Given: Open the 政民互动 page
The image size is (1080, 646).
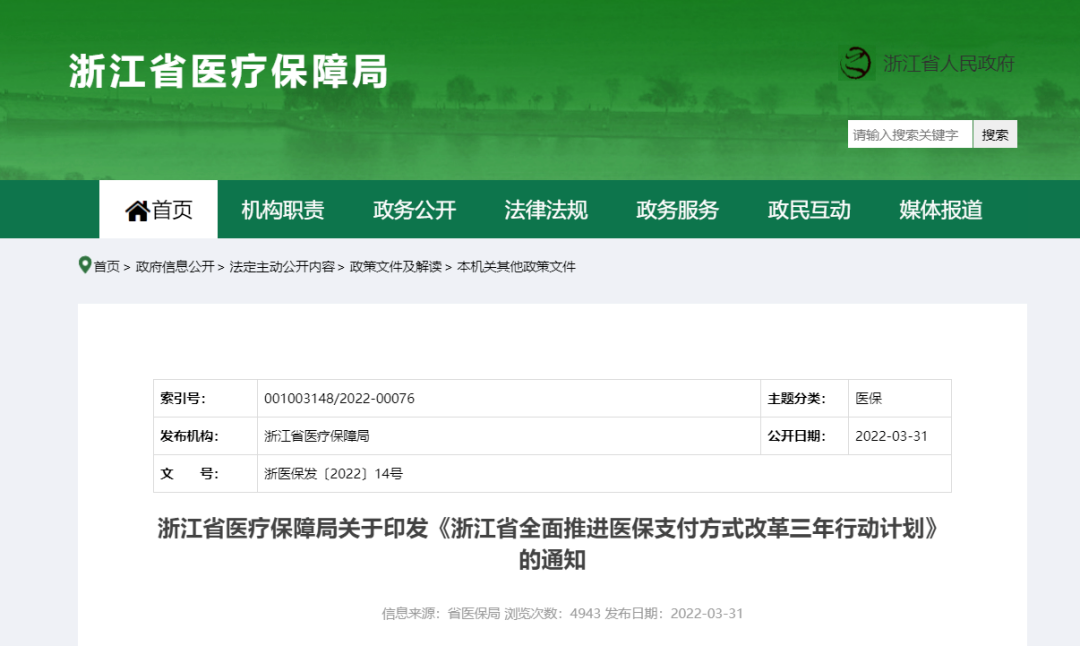Looking at the screenshot, I should coord(809,209).
